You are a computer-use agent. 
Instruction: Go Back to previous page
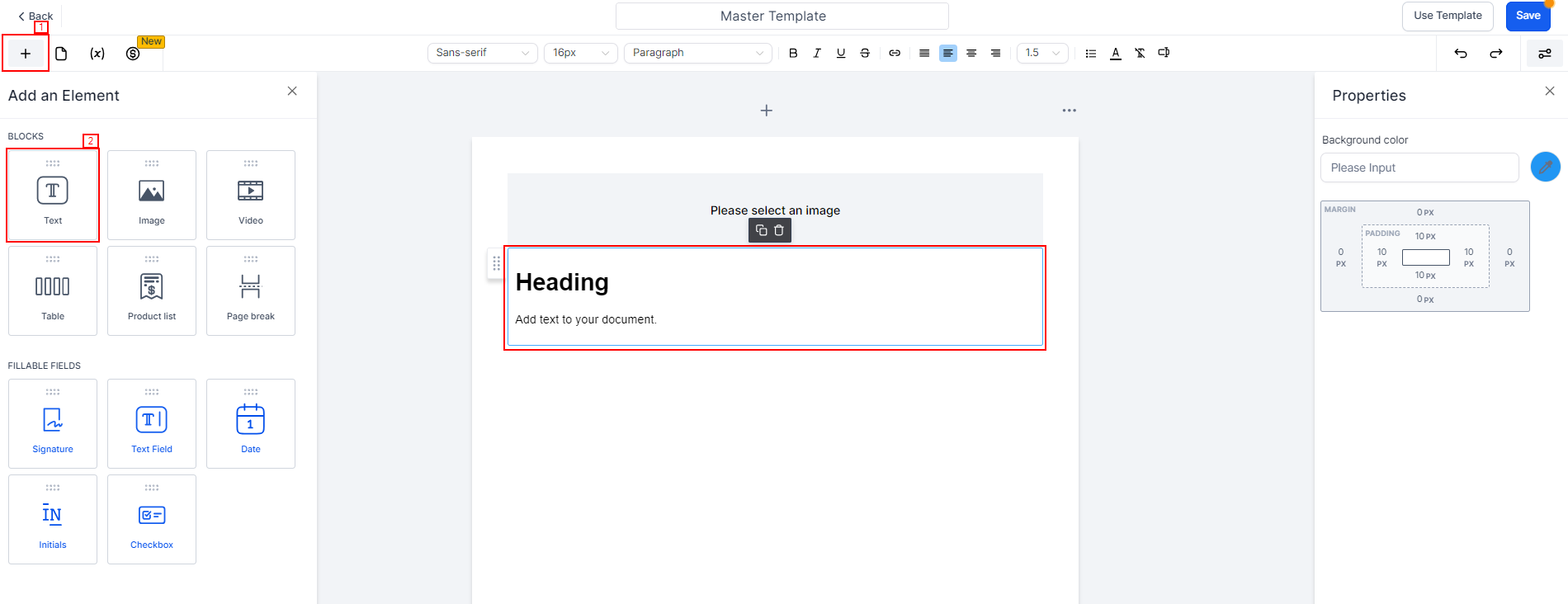[x=35, y=16]
